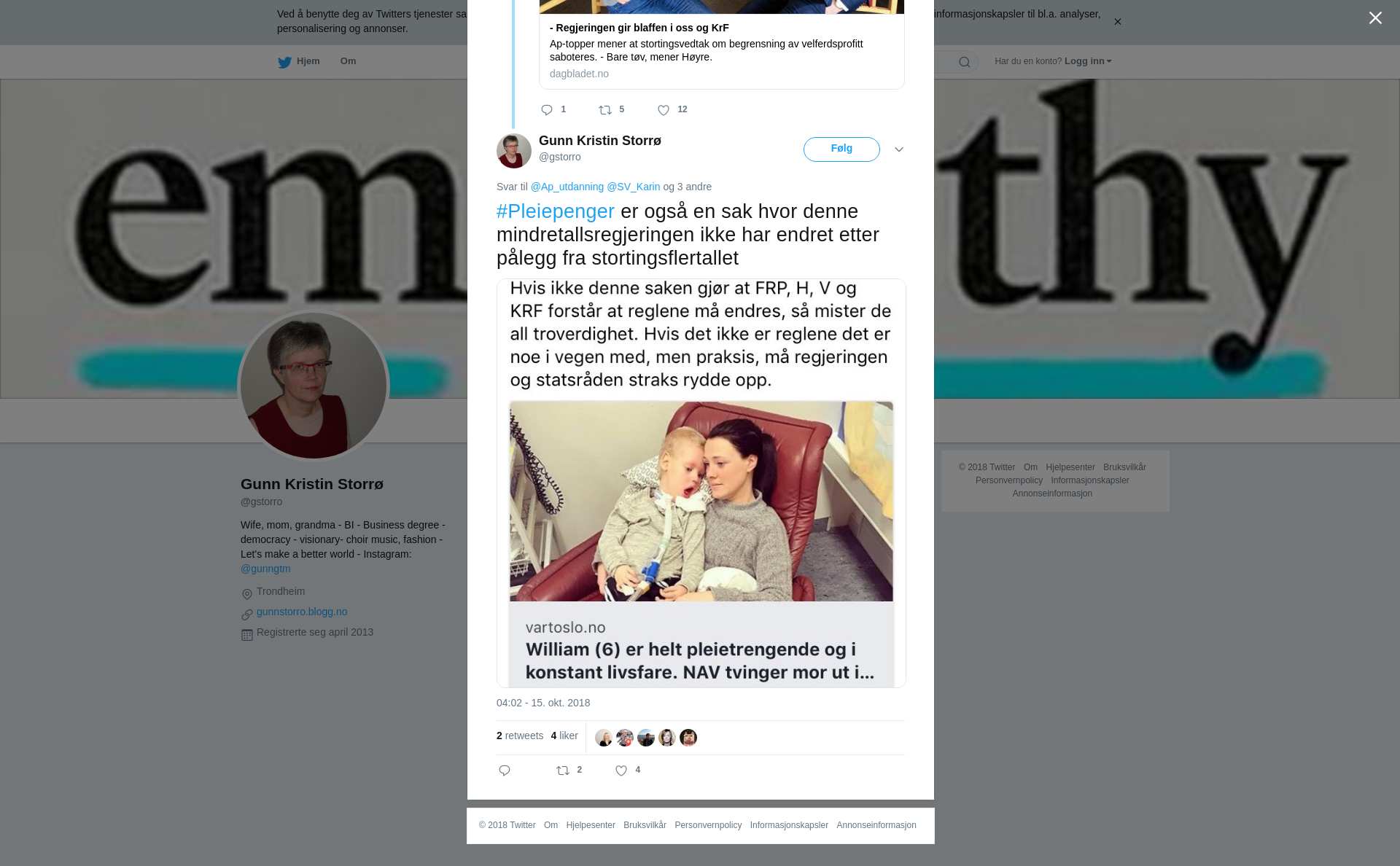Retweet the Pleiepenger tweet via retweet icon
The width and height of the screenshot is (1400, 866).
pos(563,771)
